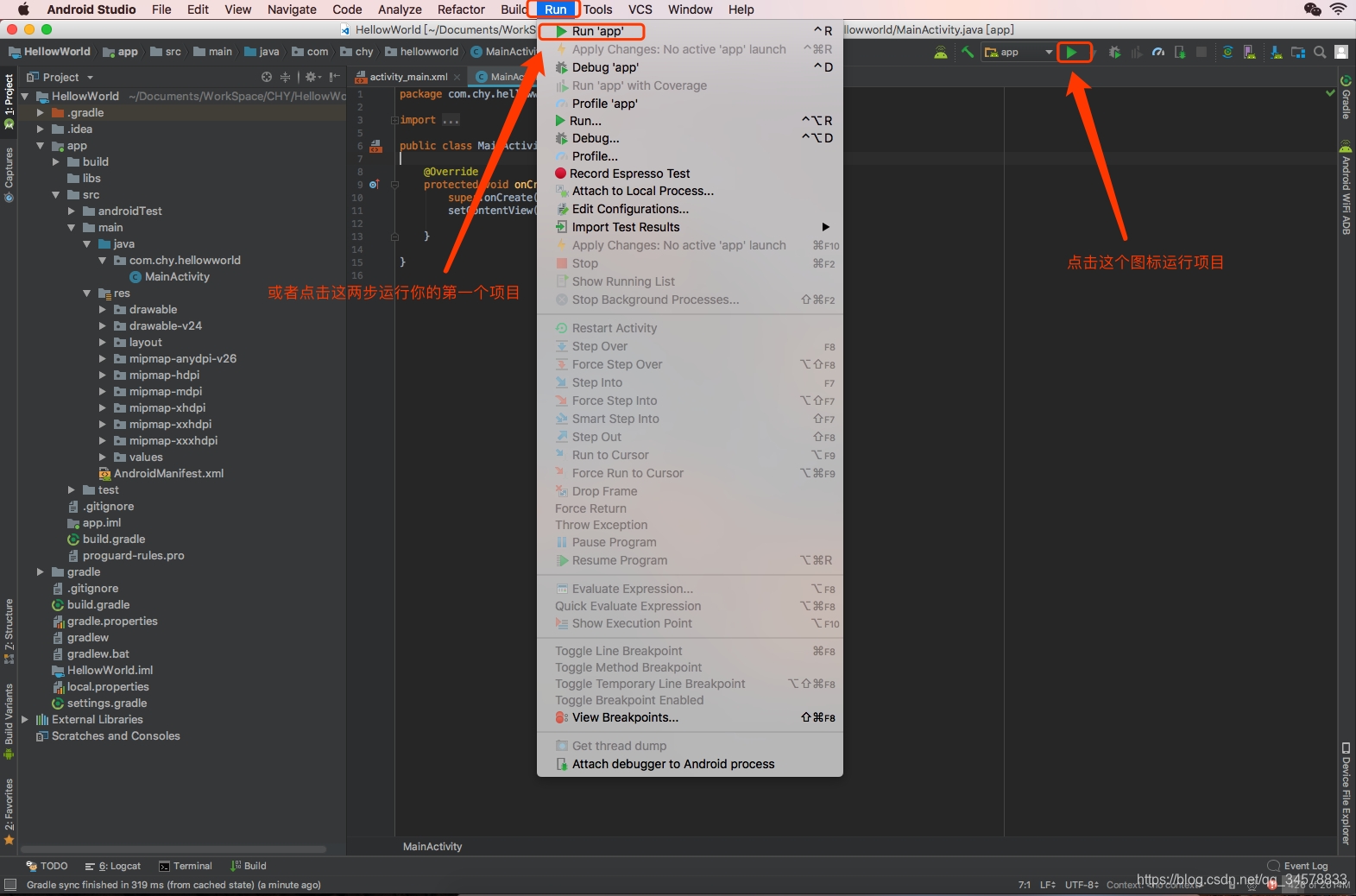
Task: Toggle the Logcat tool window button
Action: click(113, 866)
